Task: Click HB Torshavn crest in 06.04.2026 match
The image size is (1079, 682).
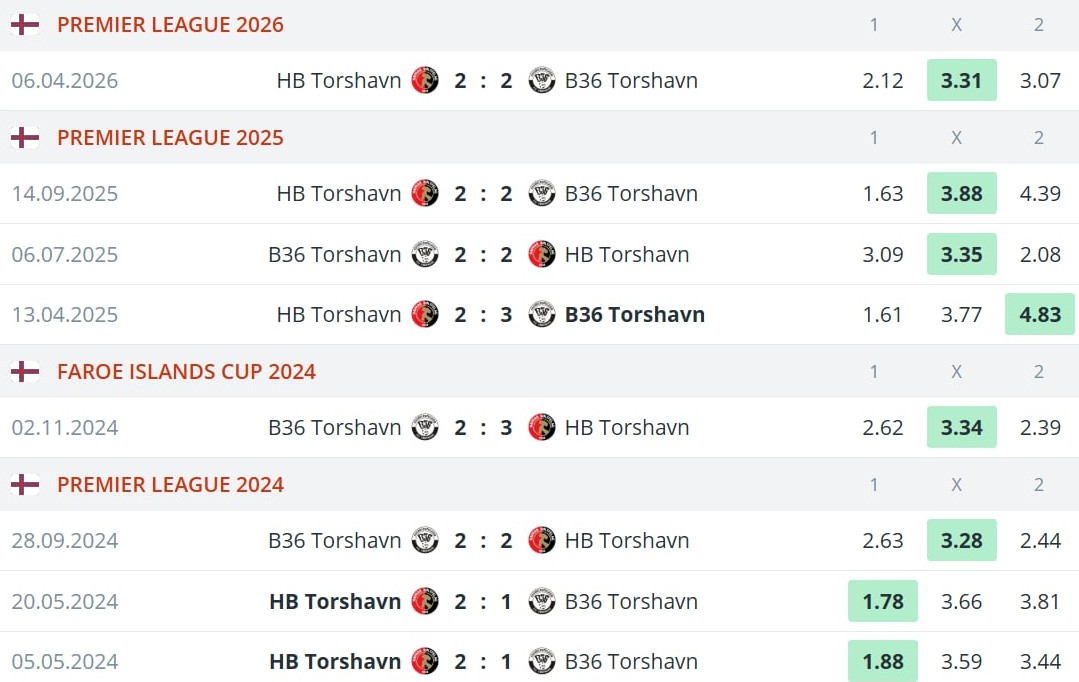Action: click(x=425, y=81)
